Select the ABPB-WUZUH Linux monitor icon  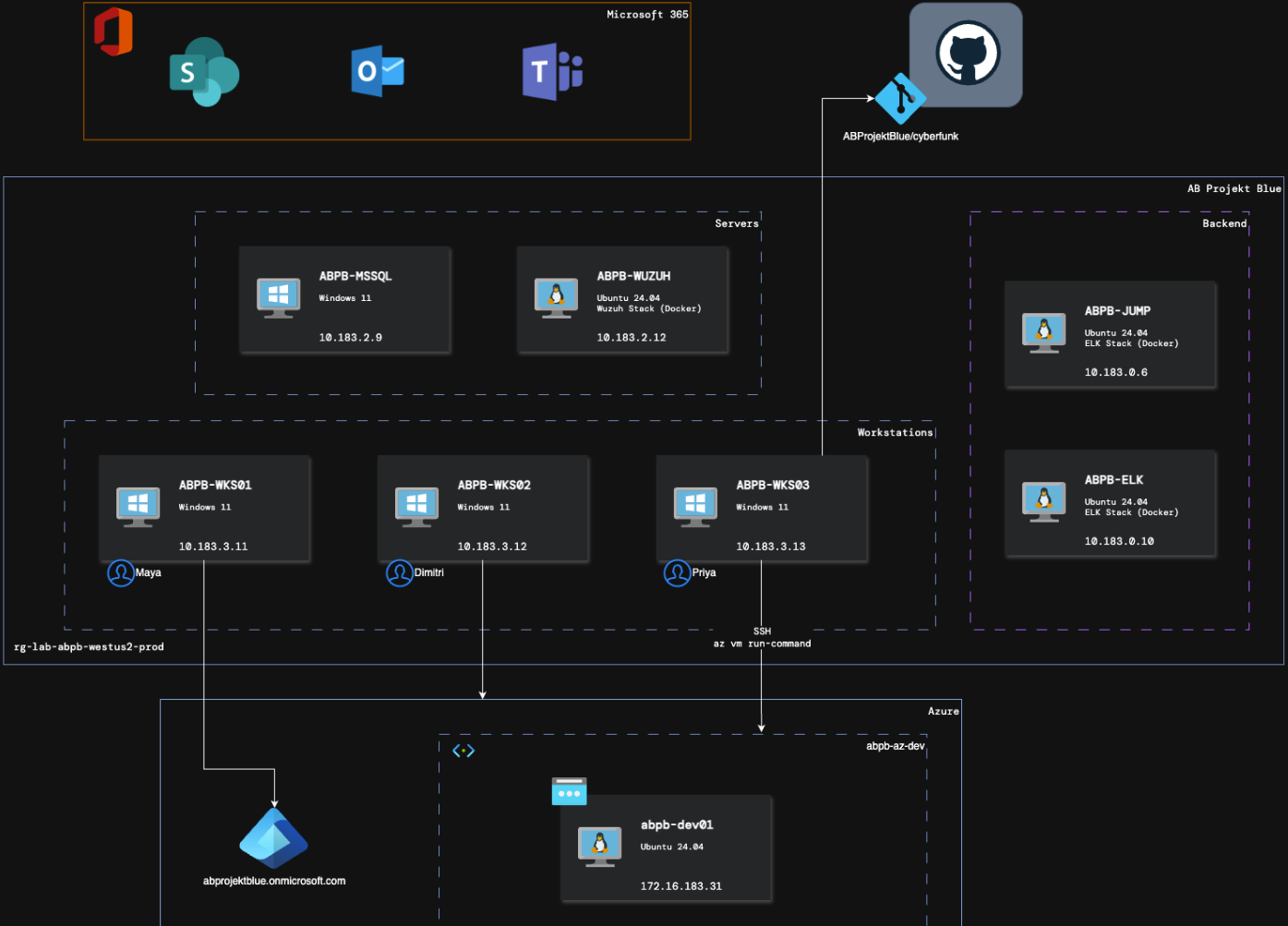coord(556,298)
